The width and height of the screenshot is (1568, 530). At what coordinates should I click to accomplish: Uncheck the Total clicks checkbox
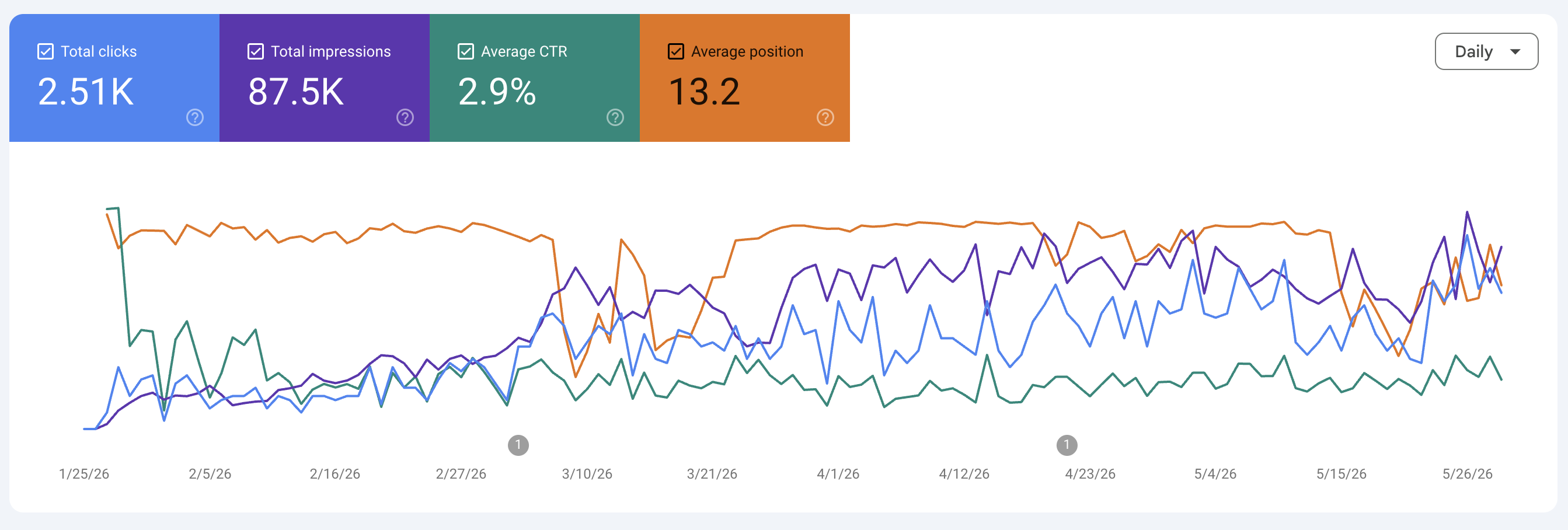[46, 52]
